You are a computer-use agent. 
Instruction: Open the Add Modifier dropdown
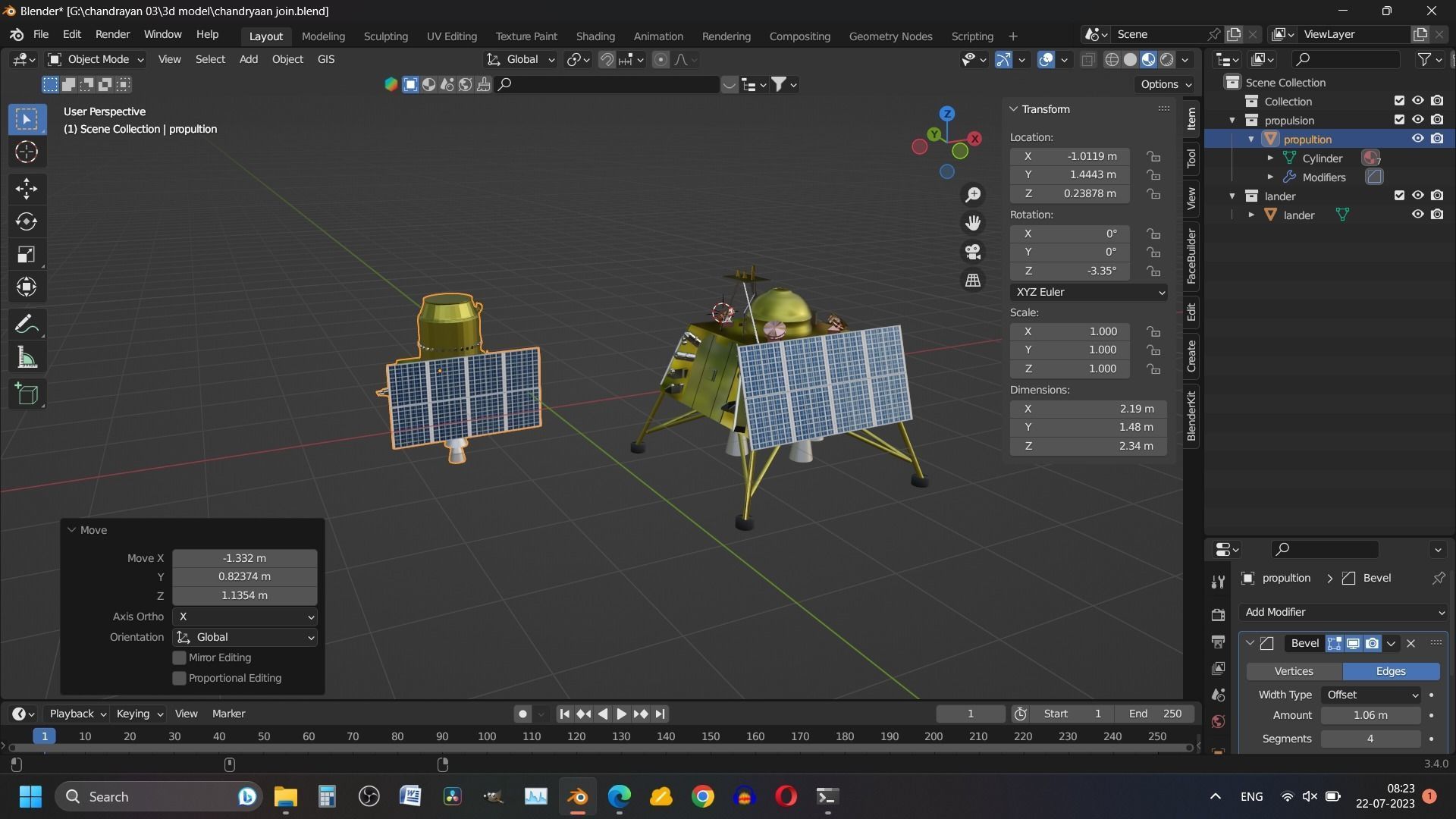[1344, 612]
